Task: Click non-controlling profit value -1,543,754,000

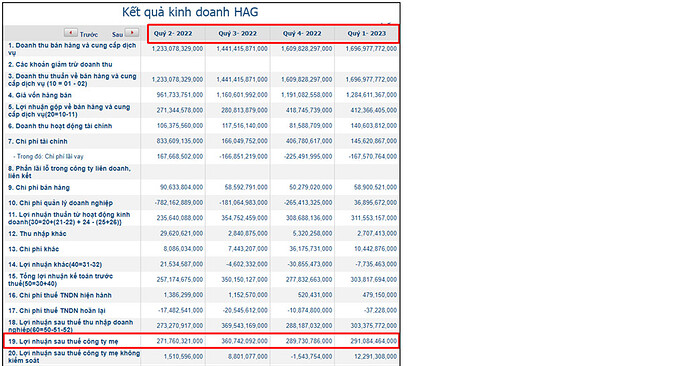Action: point(312,357)
